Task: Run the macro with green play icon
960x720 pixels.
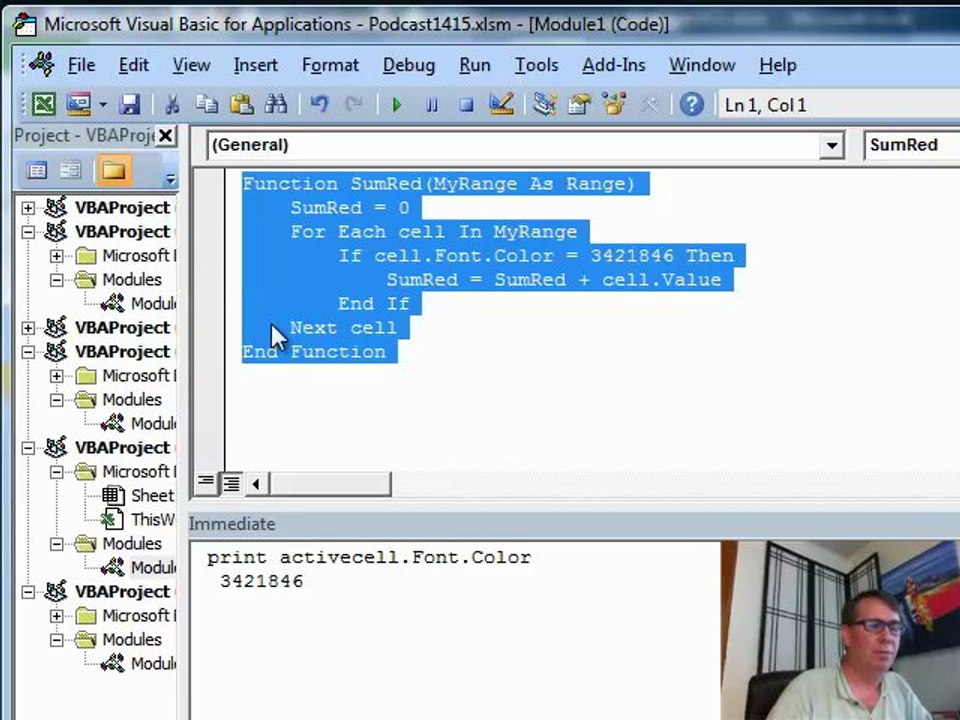Action: tap(396, 105)
